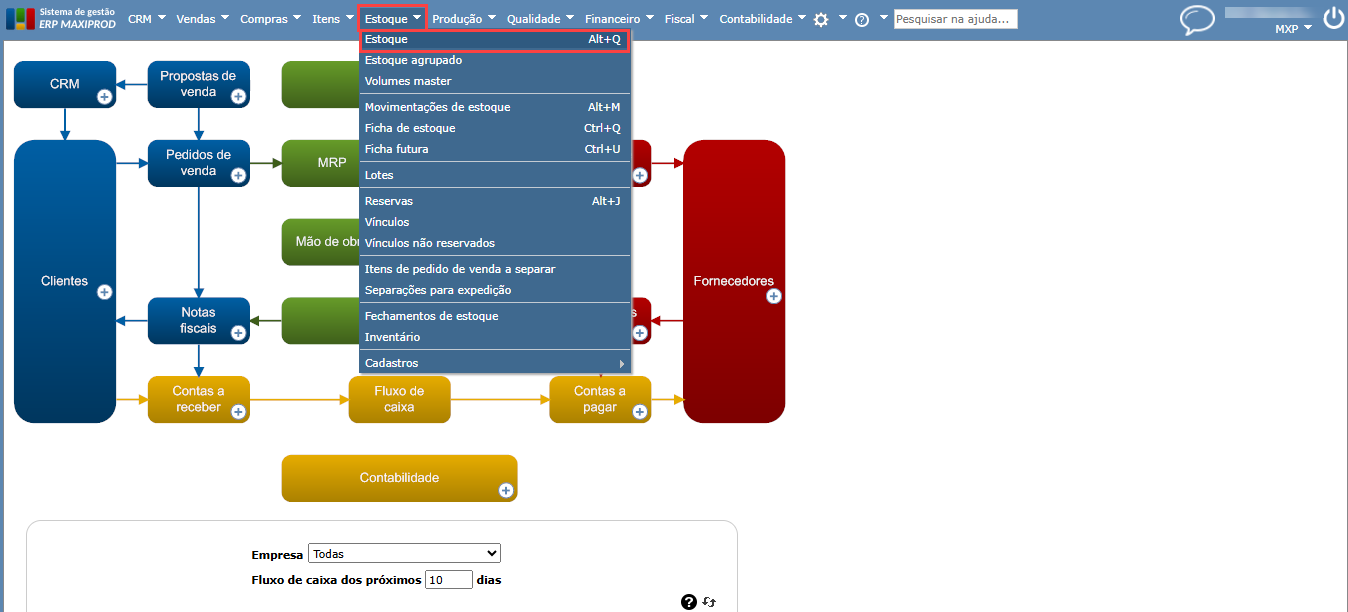Click the power logout icon
1348x612 pixels.
(1333, 18)
